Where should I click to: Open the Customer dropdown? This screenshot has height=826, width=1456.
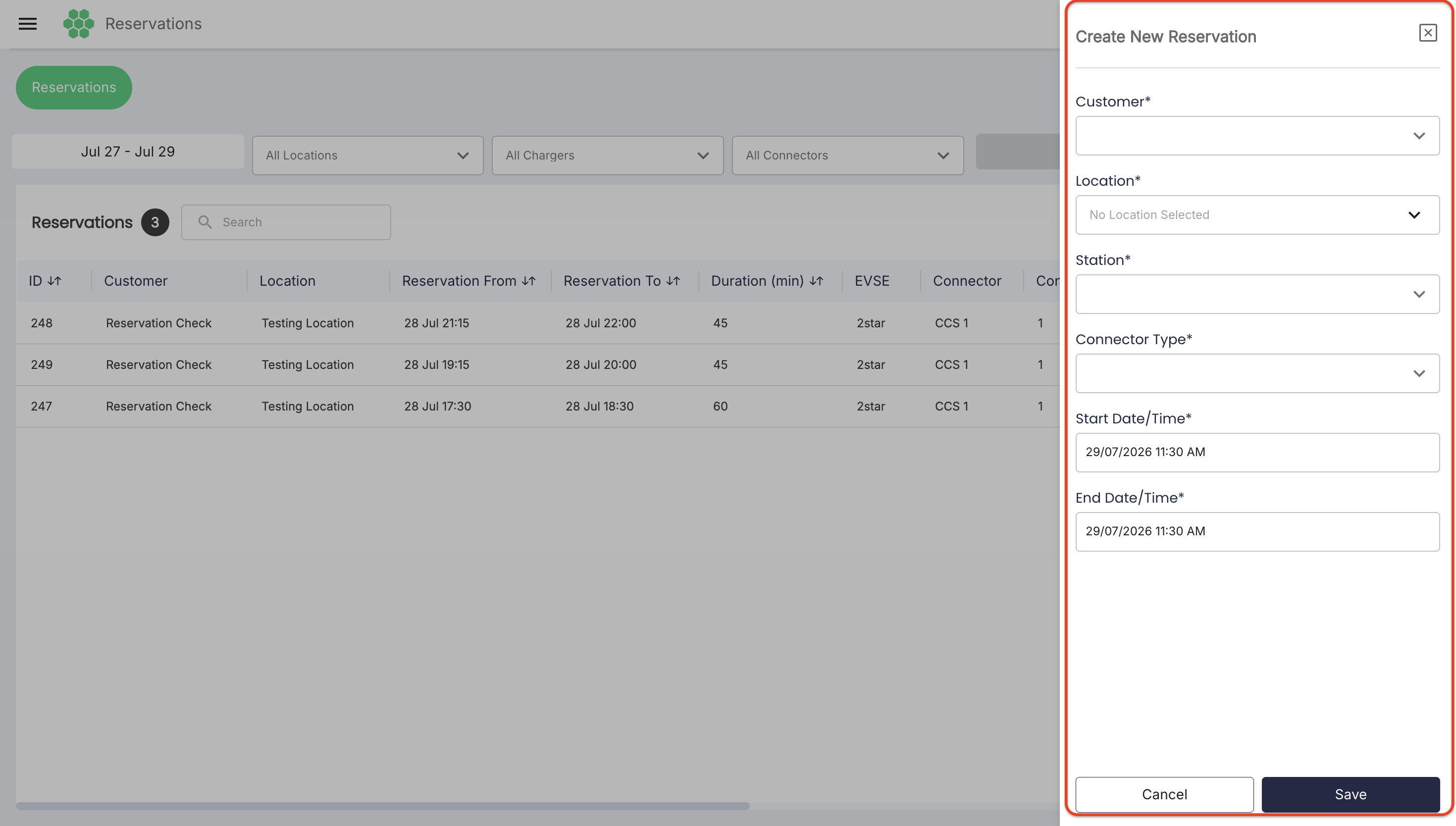coord(1257,136)
